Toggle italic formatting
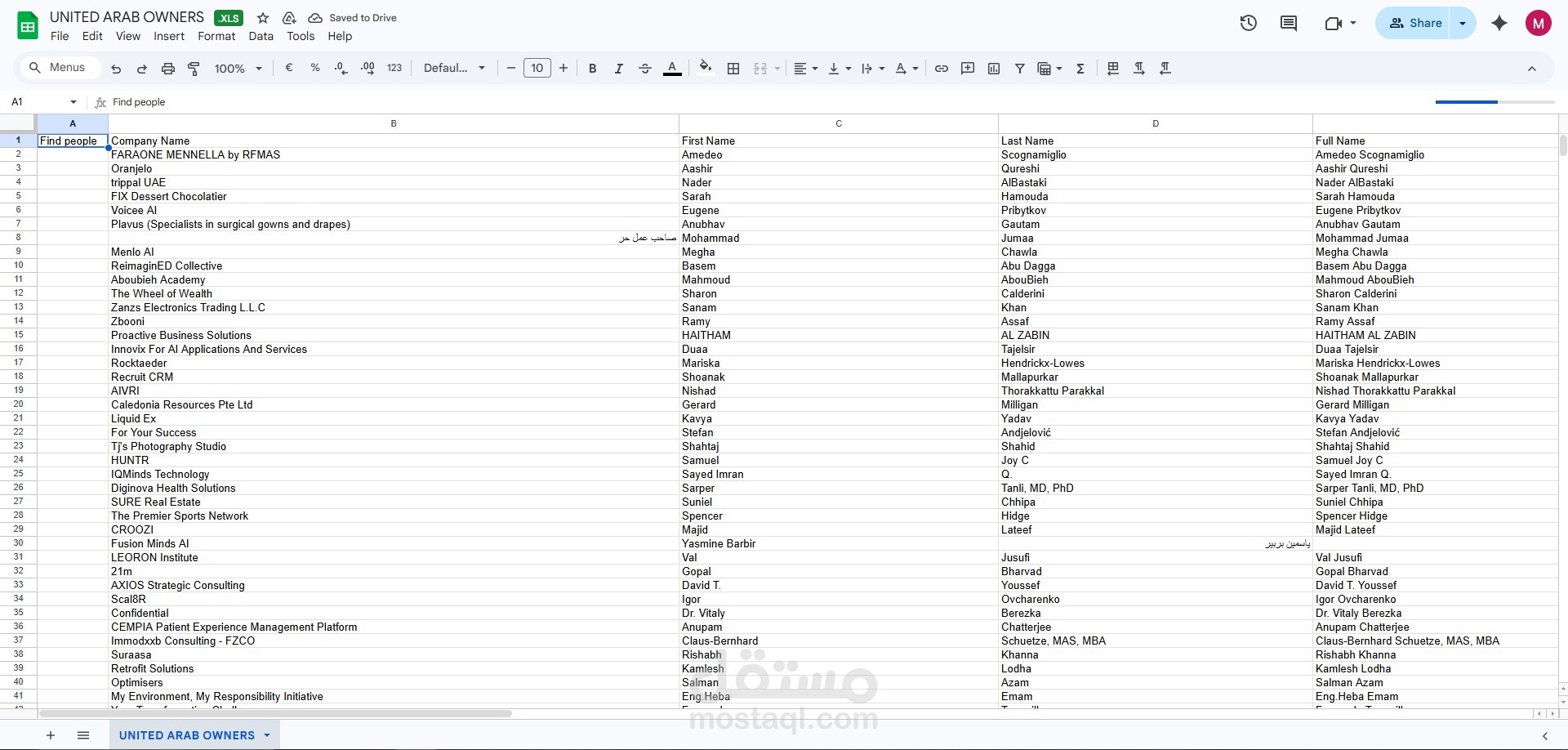The image size is (1568, 750). tap(619, 69)
